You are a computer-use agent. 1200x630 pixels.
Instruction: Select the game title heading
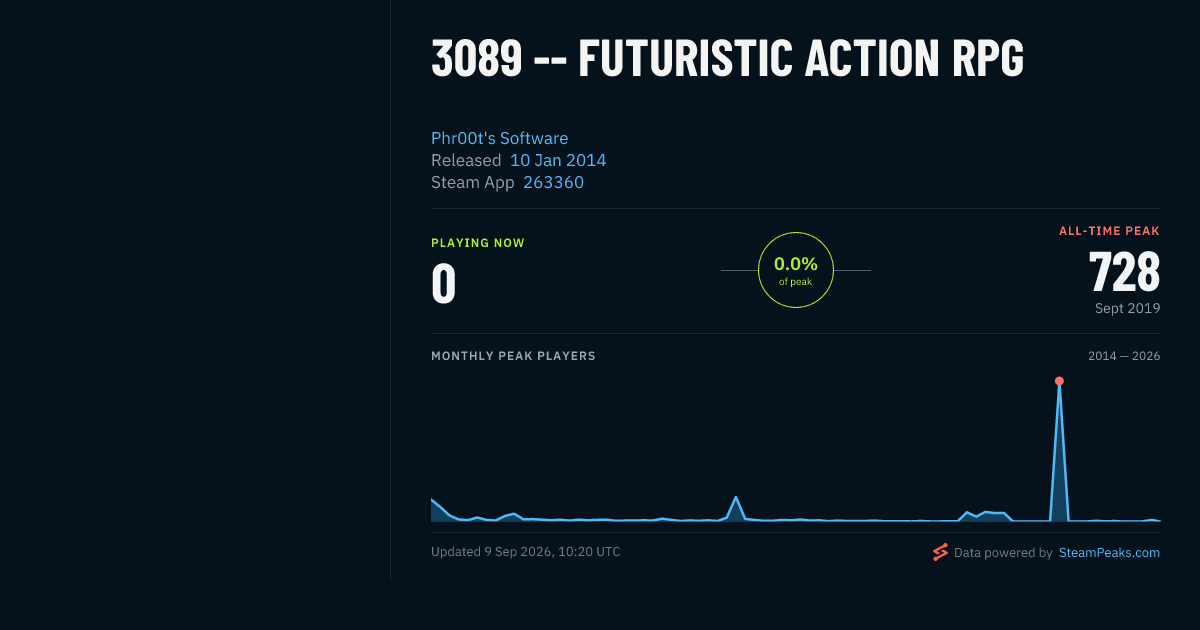coord(727,59)
